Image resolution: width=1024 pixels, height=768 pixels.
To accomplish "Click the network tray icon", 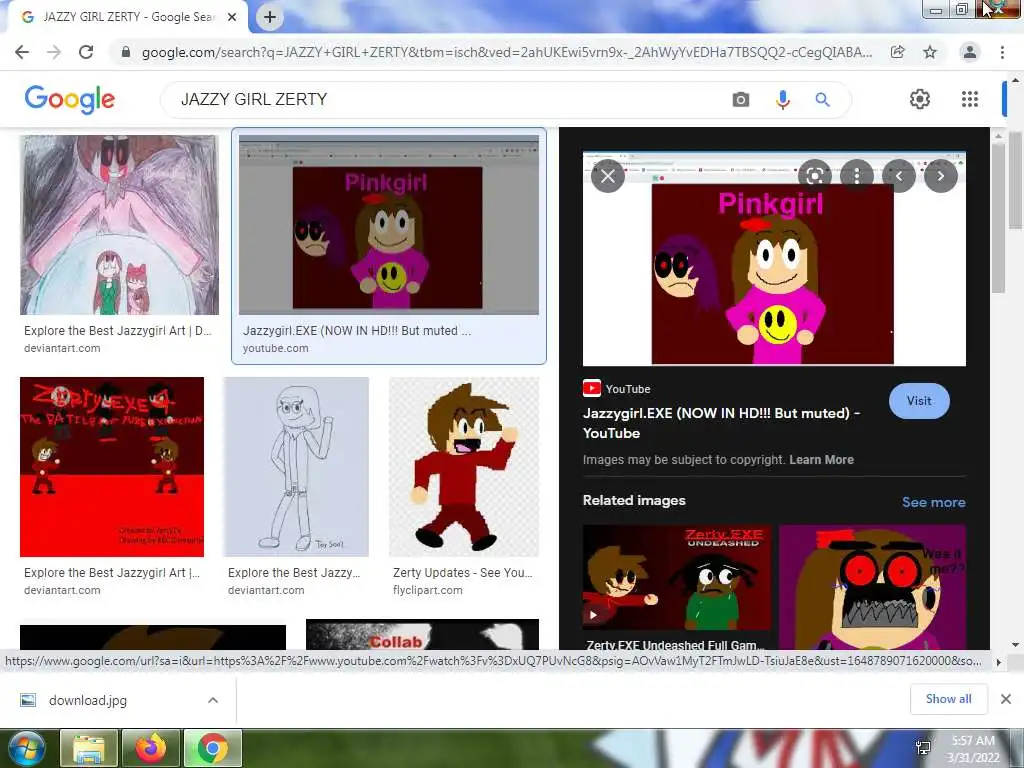I will click(x=923, y=748).
